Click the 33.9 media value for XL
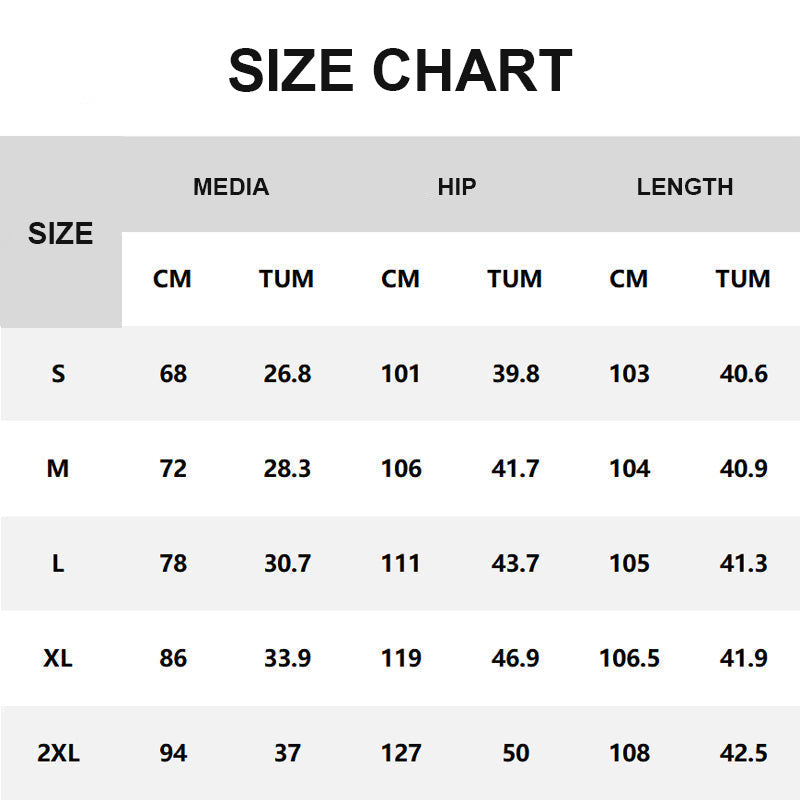The image size is (800, 800). pos(287,658)
